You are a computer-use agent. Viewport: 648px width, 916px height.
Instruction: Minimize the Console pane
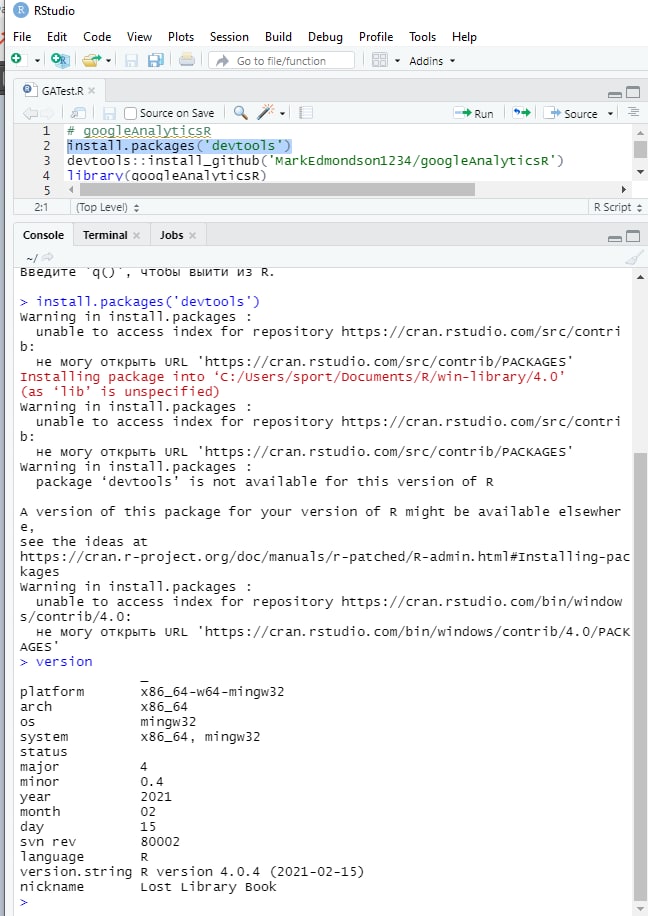click(615, 238)
